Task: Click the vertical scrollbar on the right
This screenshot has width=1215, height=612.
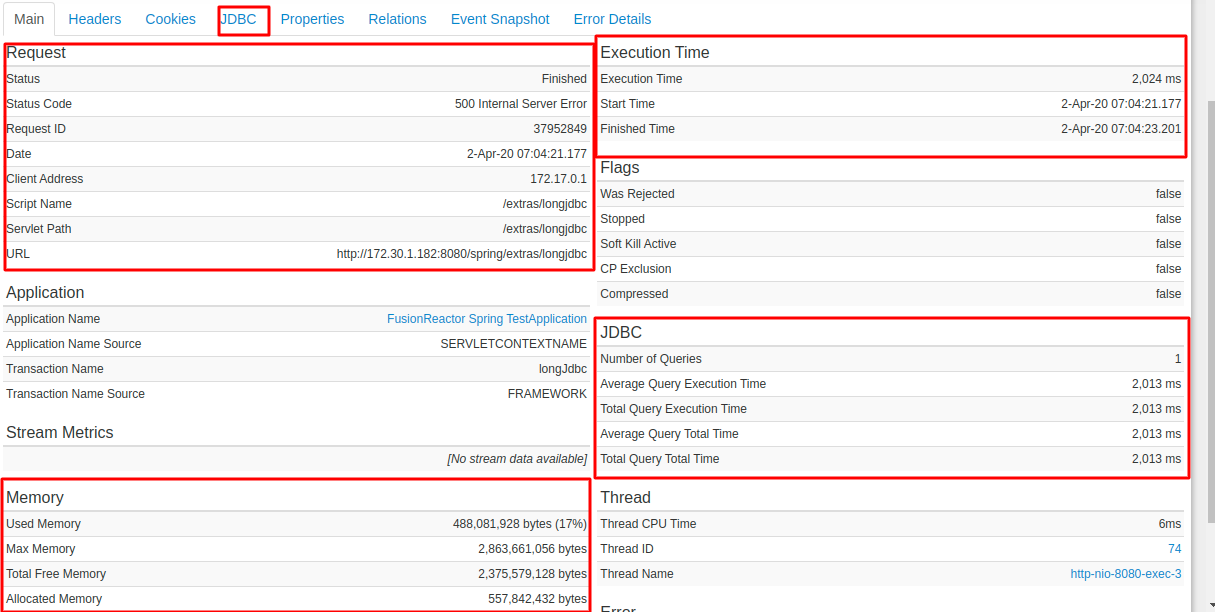Action: point(1207,300)
